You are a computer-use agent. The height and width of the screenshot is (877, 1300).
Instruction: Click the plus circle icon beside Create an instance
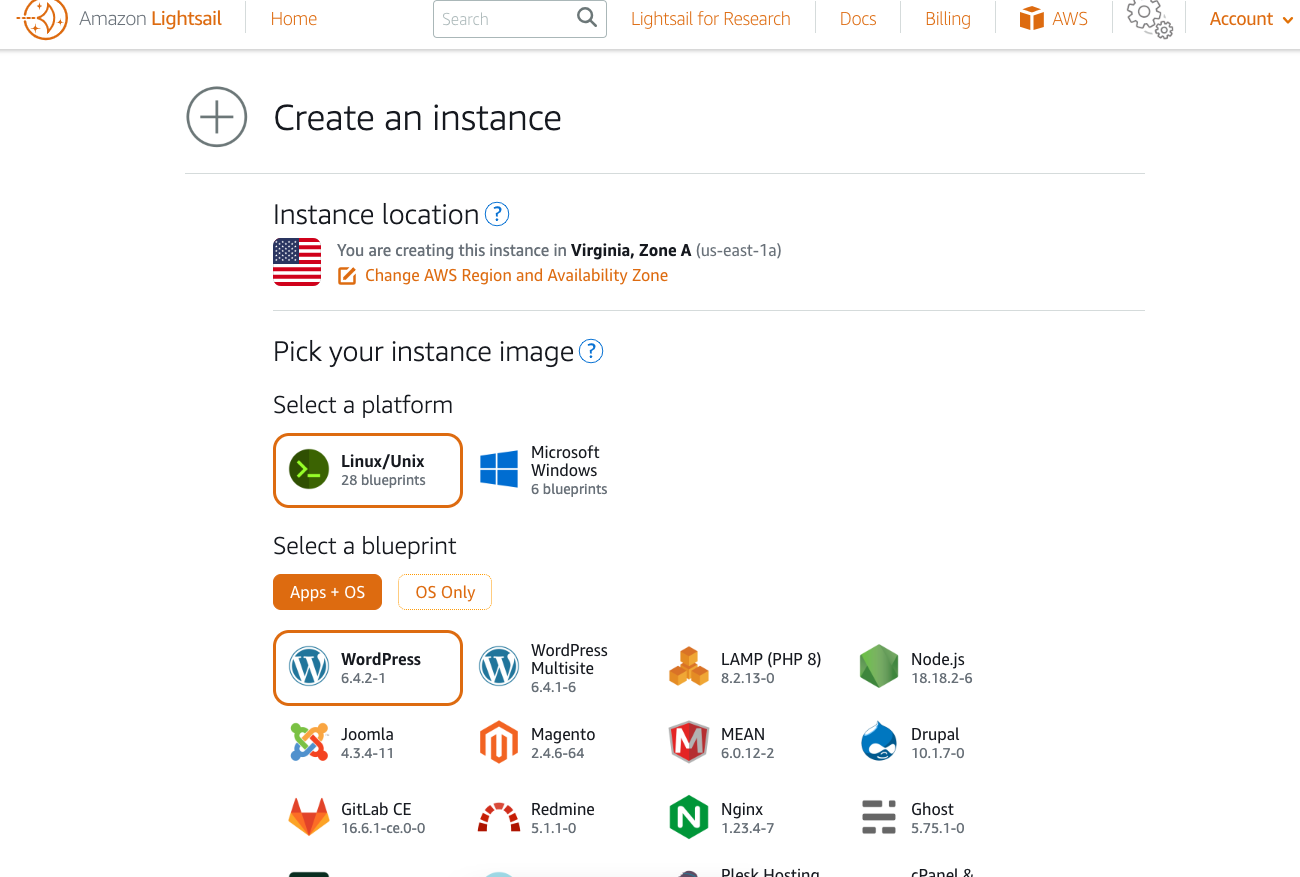217,117
